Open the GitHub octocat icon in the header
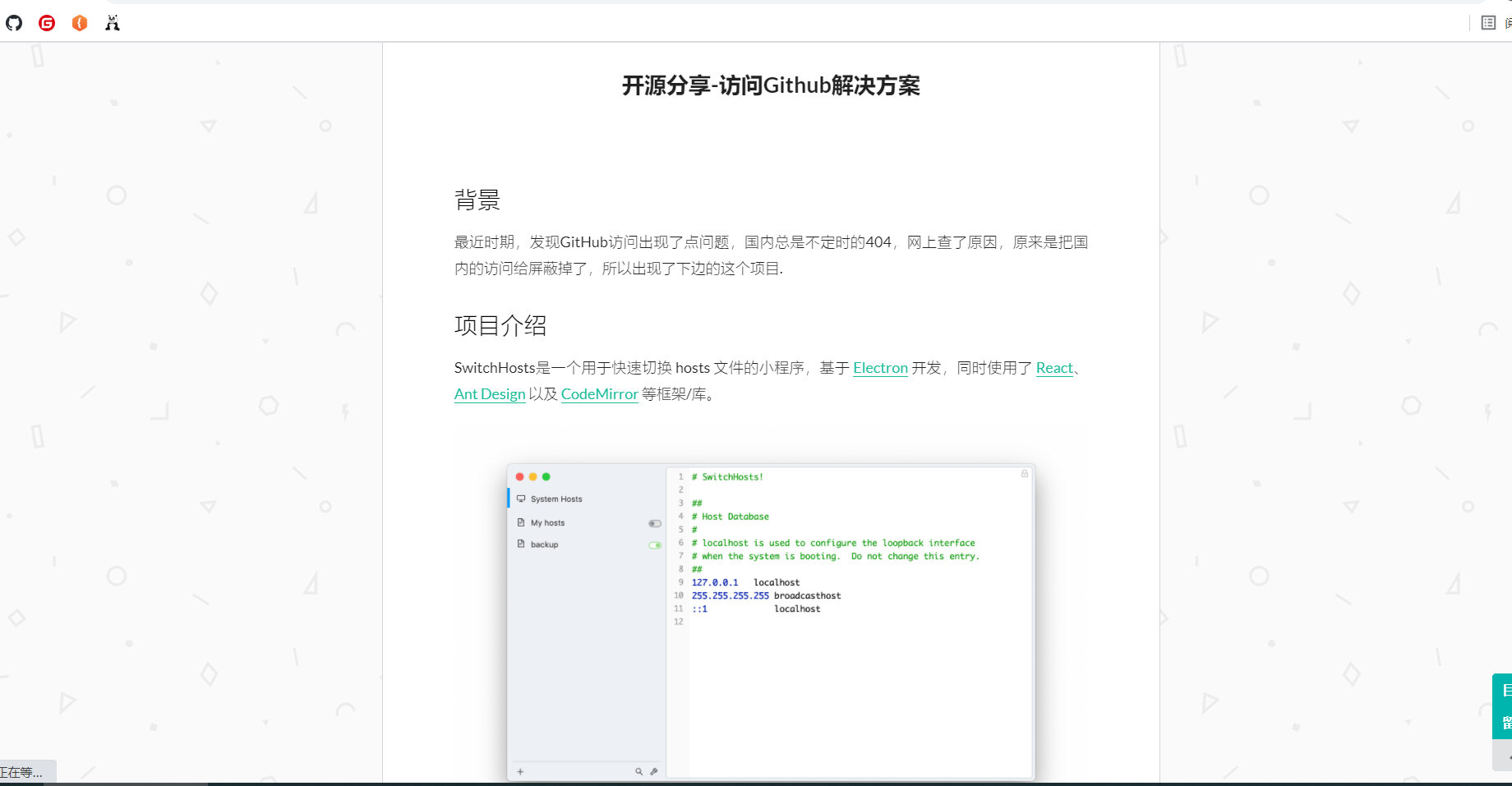1512x786 pixels. click(x=13, y=23)
